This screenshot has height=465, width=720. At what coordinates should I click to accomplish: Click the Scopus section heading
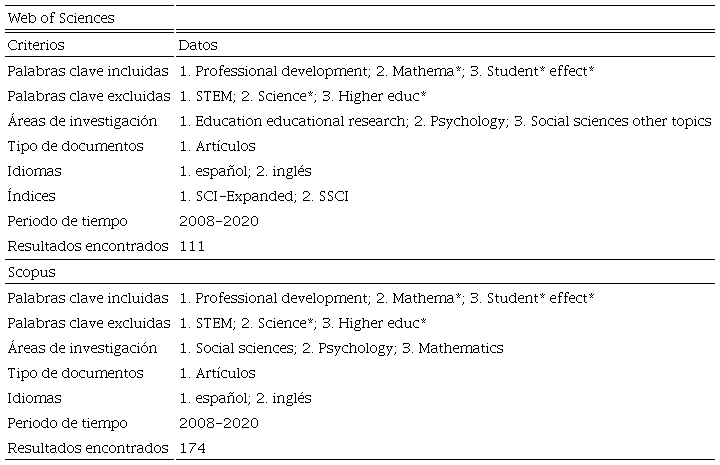(x=31, y=272)
